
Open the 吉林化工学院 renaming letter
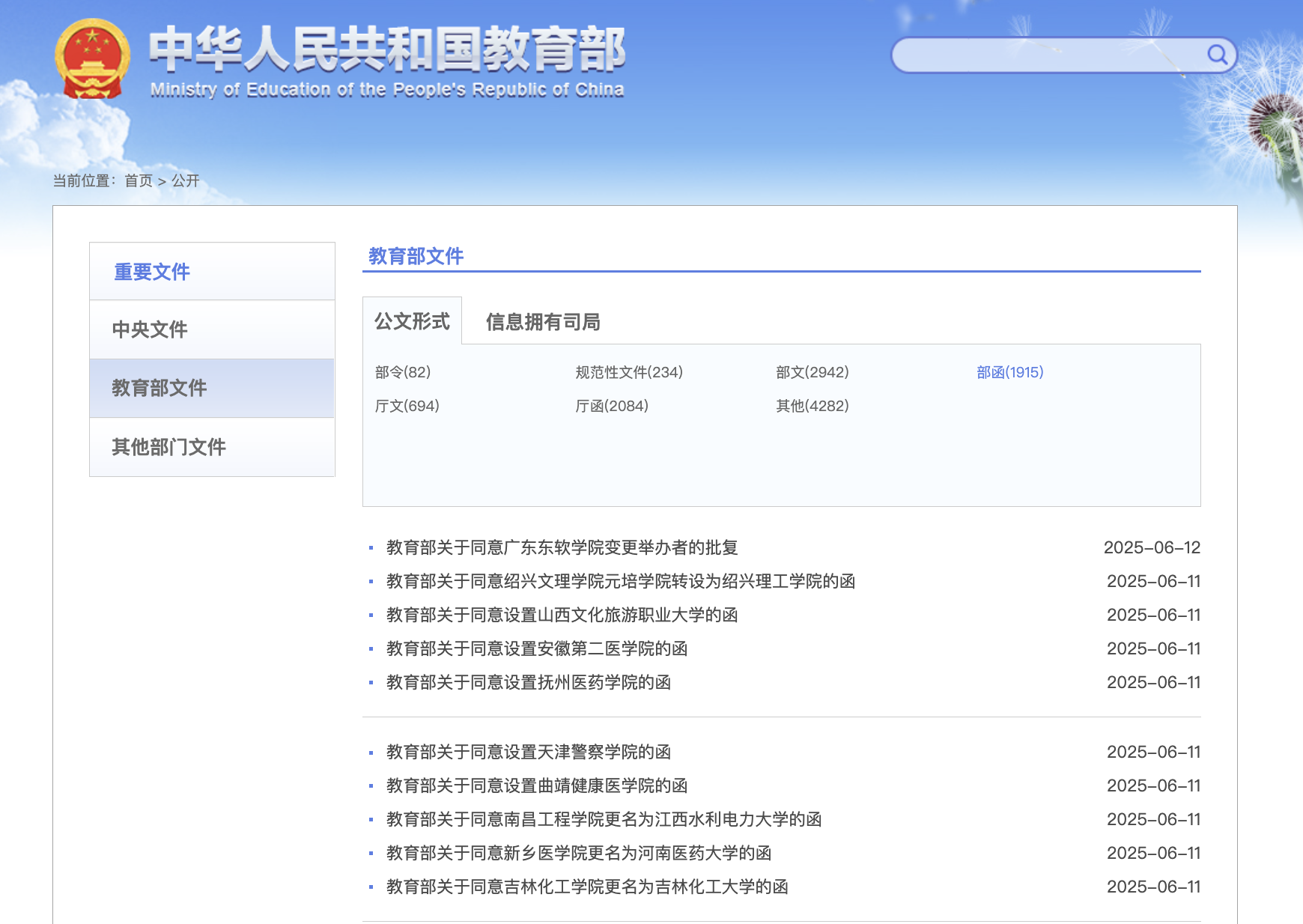tap(587, 887)
